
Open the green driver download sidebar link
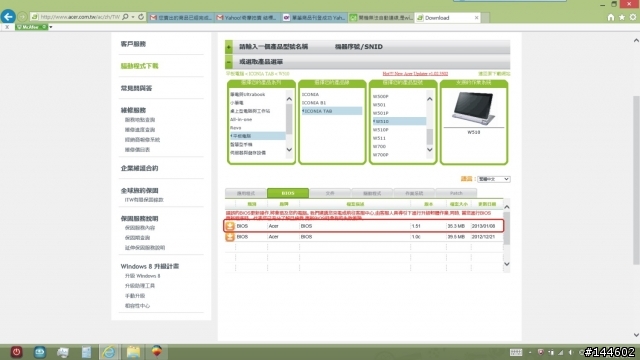coord(139,66)
